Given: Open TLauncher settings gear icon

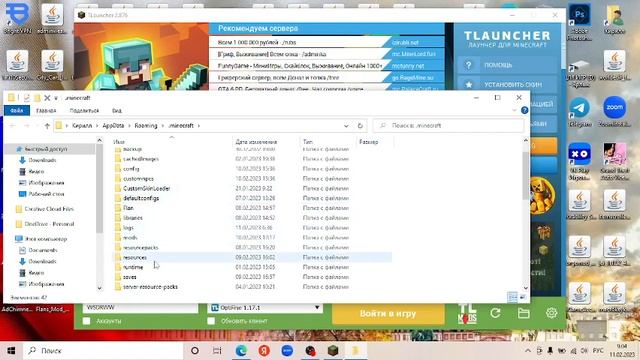Looking at the screenshot, I should tap(551, 313).
